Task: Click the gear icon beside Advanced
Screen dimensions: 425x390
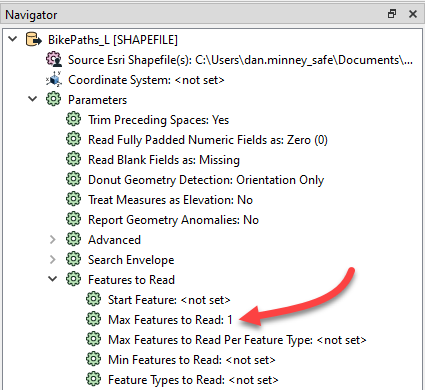Action: click(73, 239)
